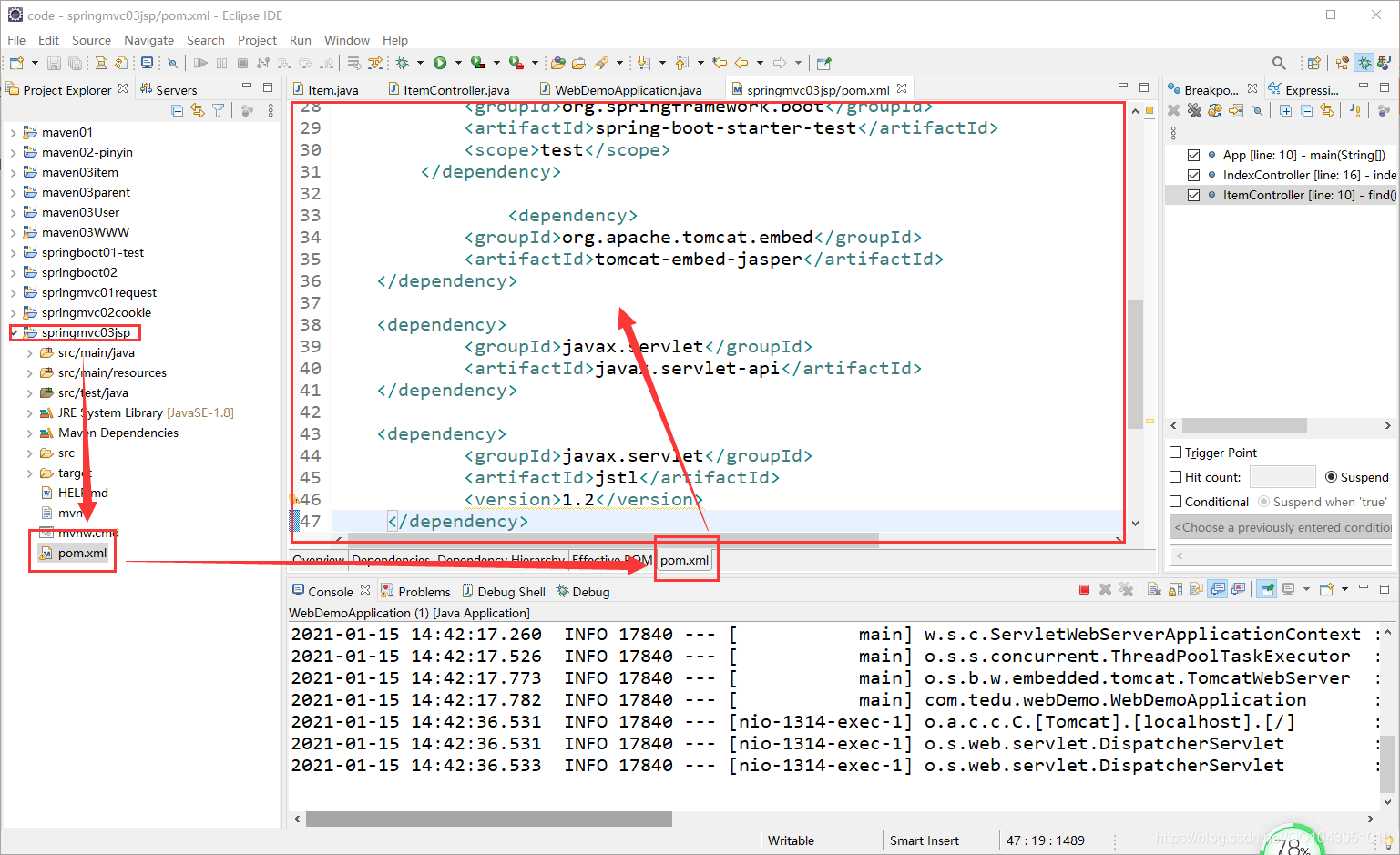Click the Save All toolbar icon
The width and height of the screenshot is (1400, 855).
tap(75, 63)
